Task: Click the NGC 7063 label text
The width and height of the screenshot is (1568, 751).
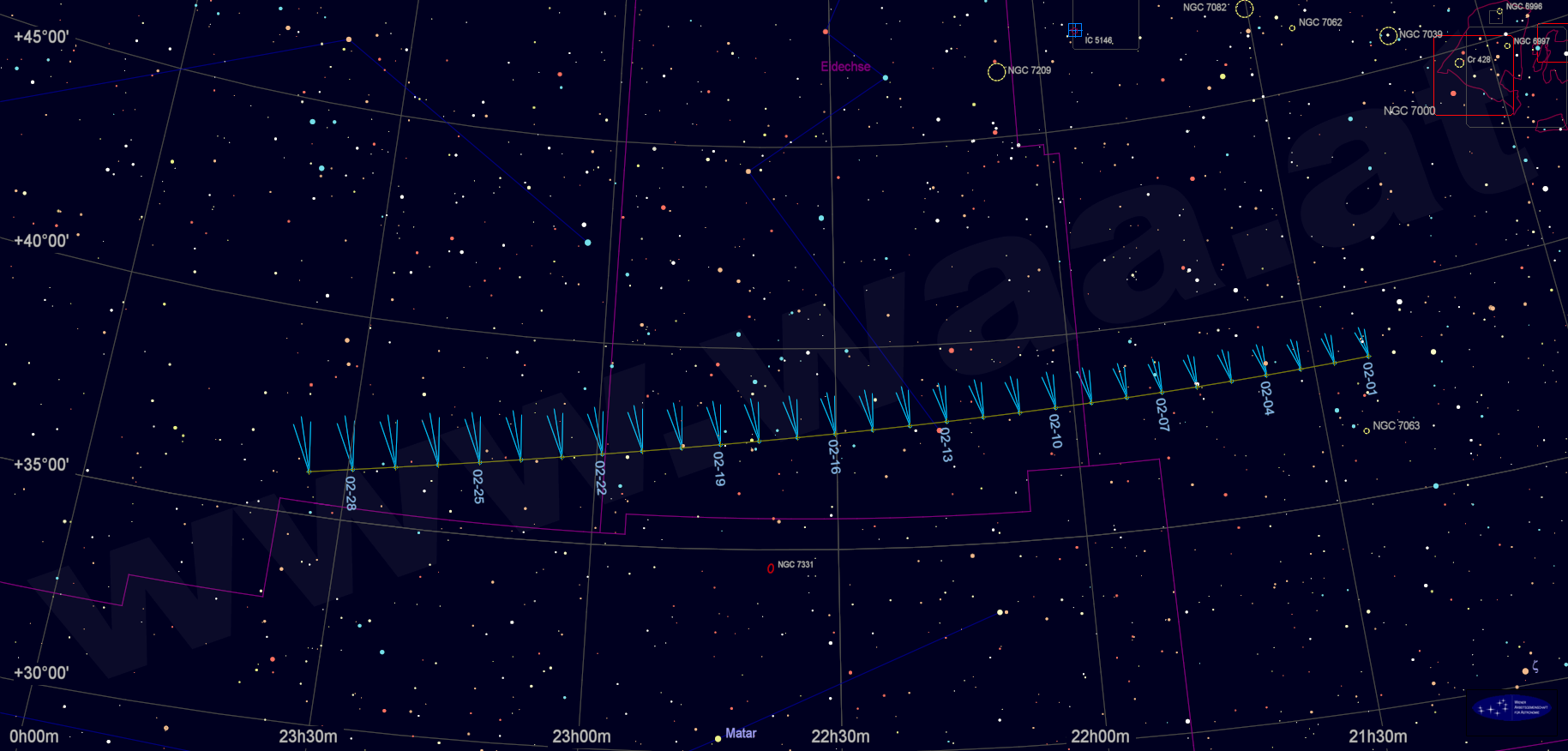Action: (1396, 425)
